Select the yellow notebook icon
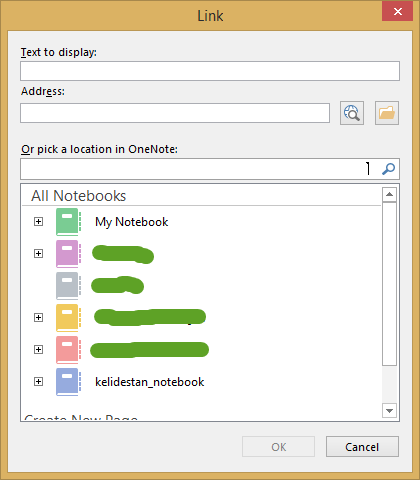This screenshot has height=480, width=420. pyautogui.click(x=68, y=318)
